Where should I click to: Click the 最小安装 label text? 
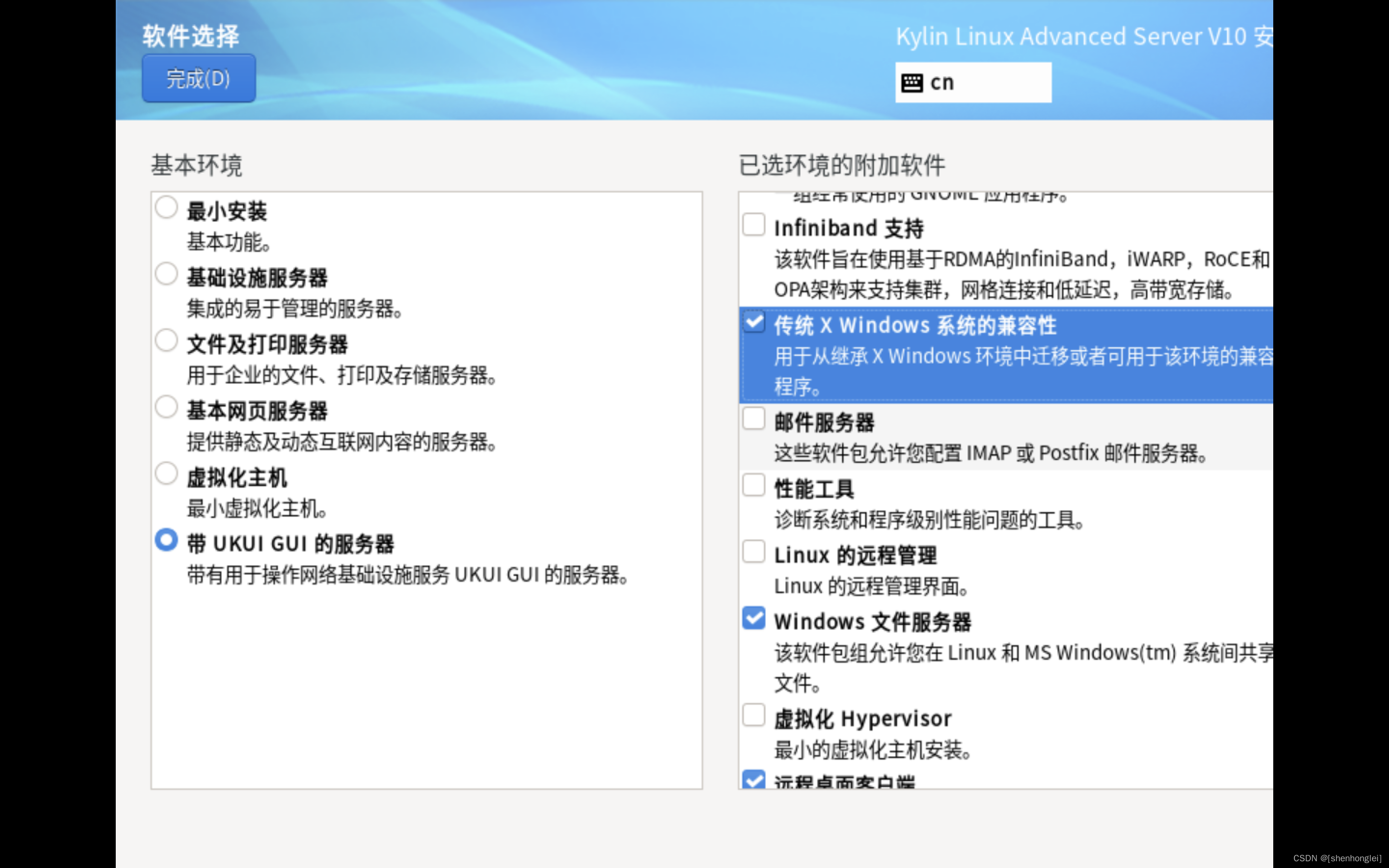coord(227,211)
